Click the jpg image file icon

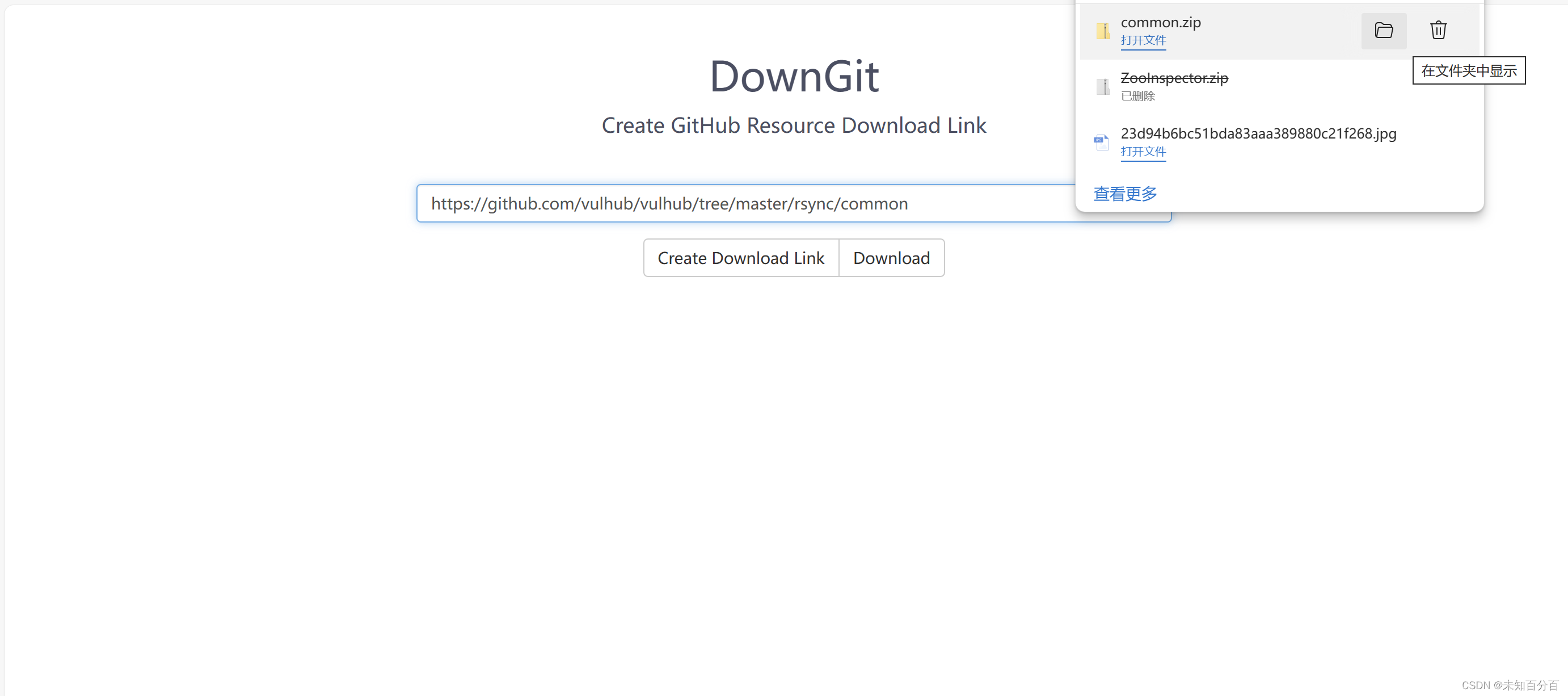coord(1101,142)
